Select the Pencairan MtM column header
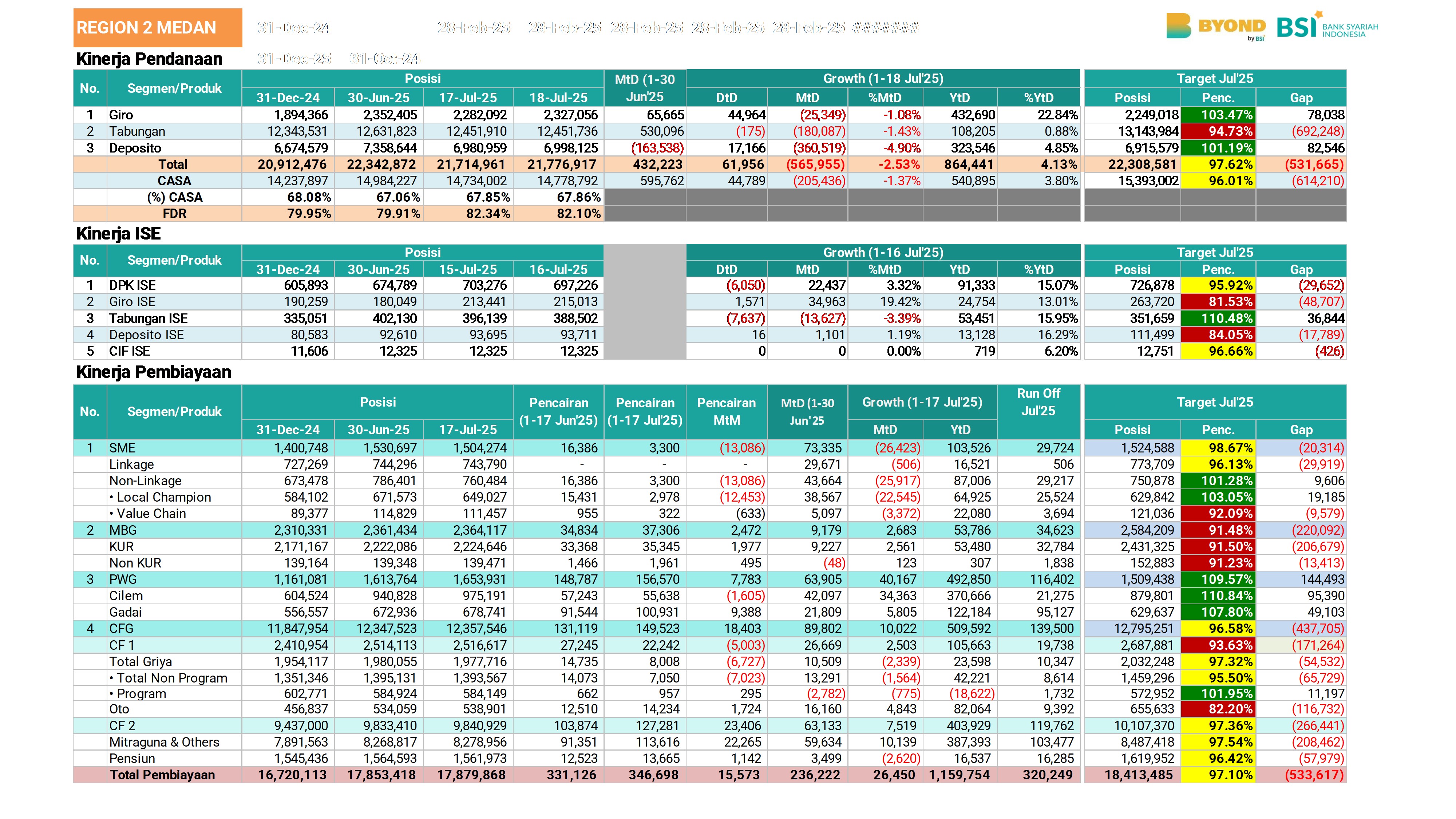This screenshot has height=819, width=1456. pos(726,411)
